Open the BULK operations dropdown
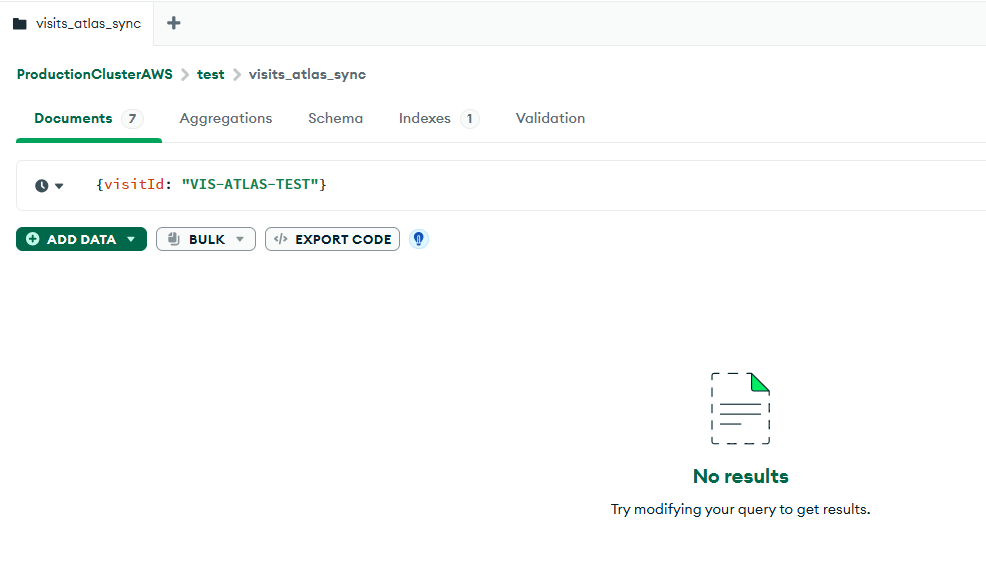The width and height of the screenshot is (986, 586). pos(206,239)
